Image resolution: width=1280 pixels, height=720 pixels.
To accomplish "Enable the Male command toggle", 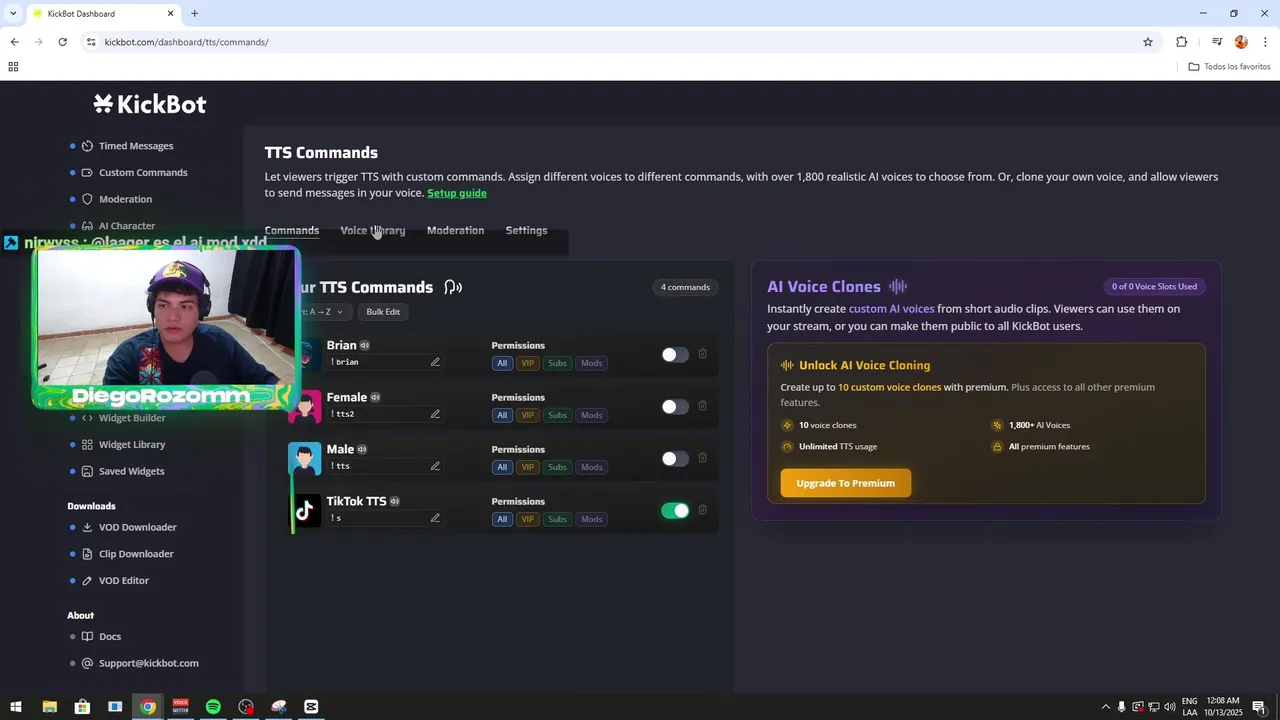I will click(675, 458).
